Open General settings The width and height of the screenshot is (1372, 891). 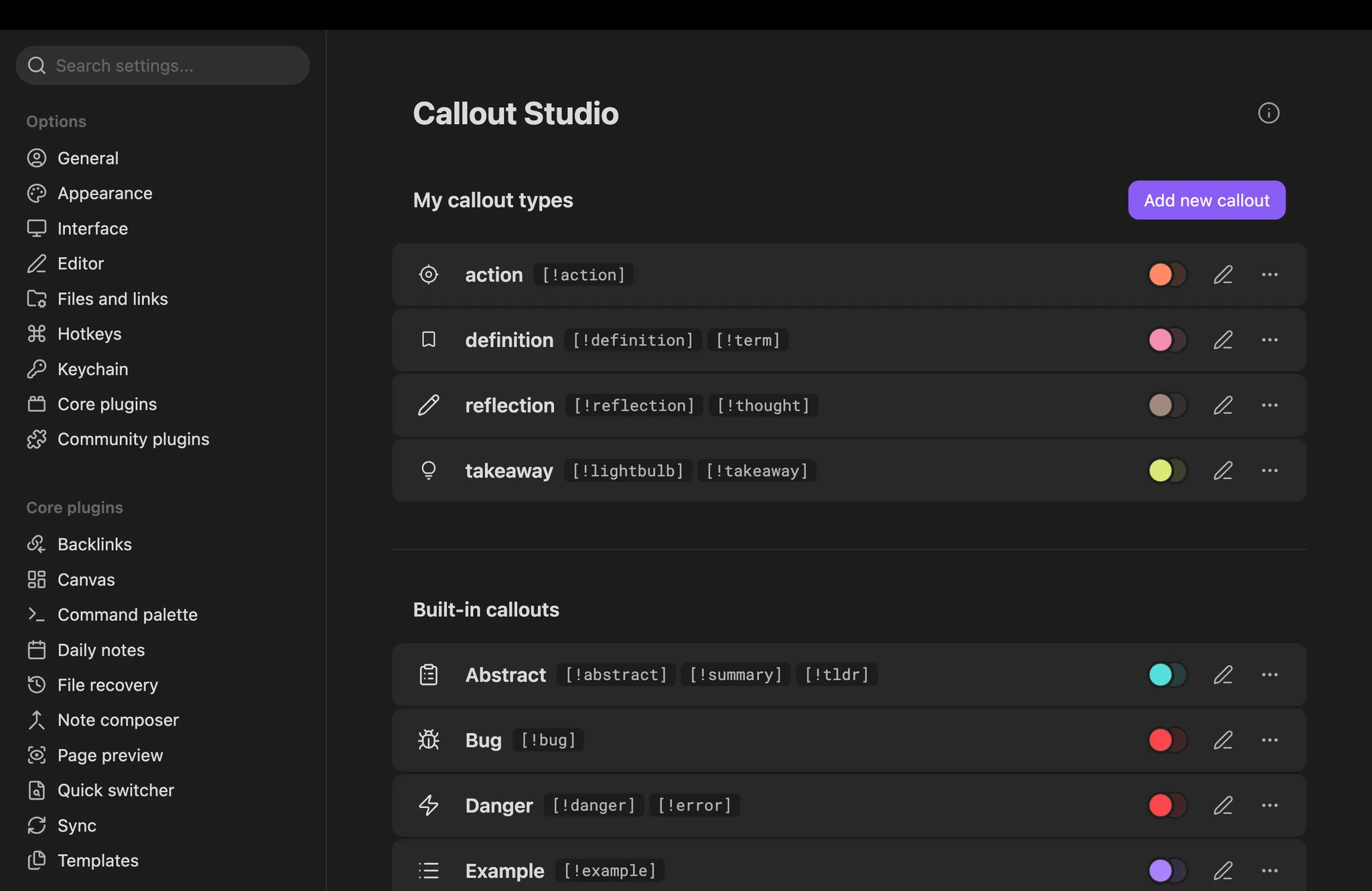pyautogui.click(x=88, y=158)
